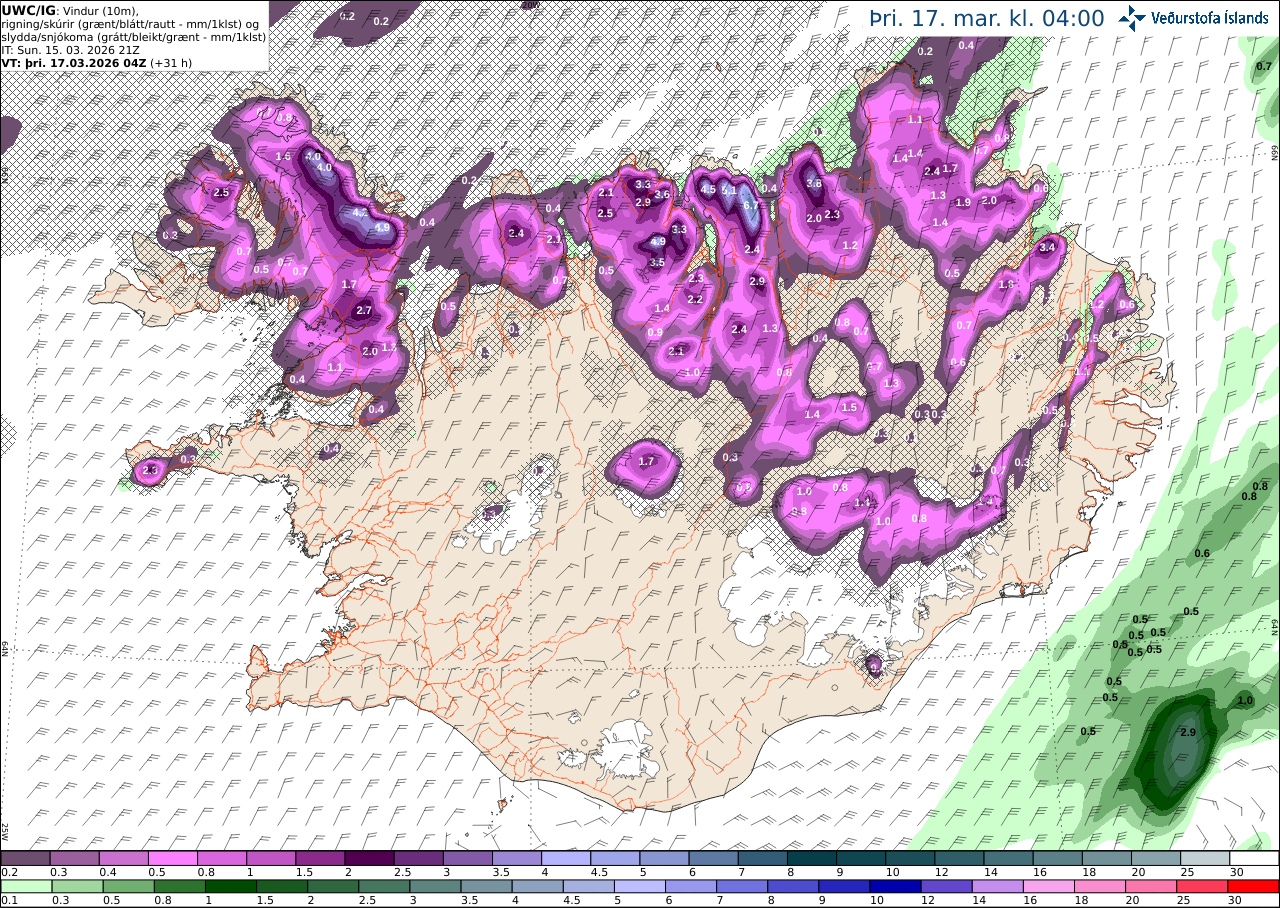Click the 2.7 snowfall value on the map
Screen dimensions: 1280x908
click(364, 311)
